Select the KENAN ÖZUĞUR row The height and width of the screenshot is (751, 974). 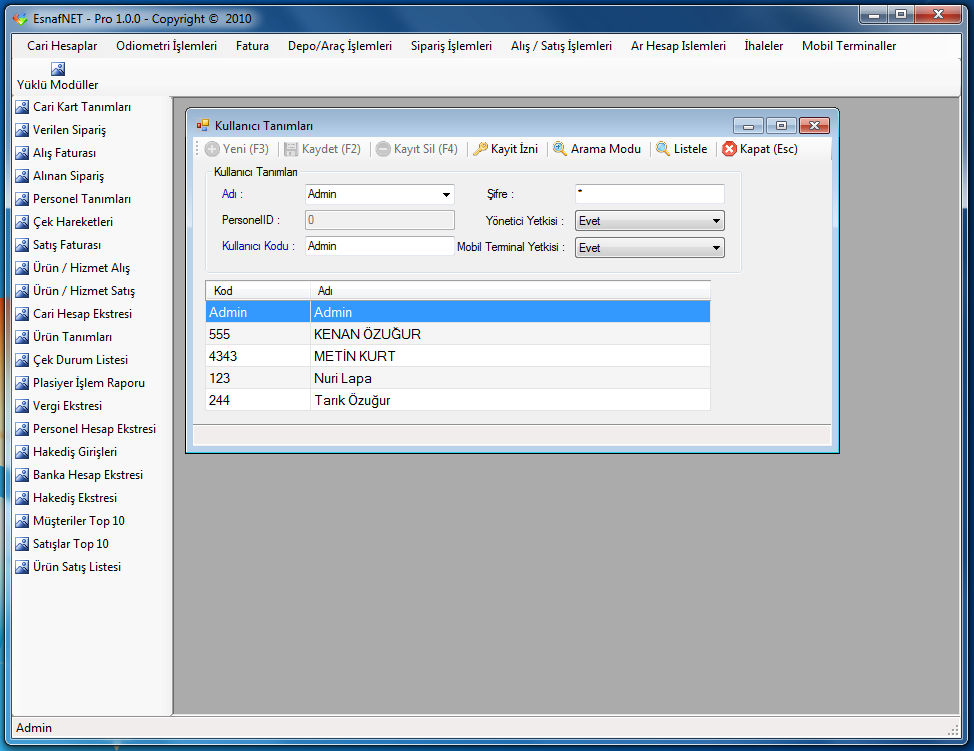pyautogui.click(x=367, y=334)
